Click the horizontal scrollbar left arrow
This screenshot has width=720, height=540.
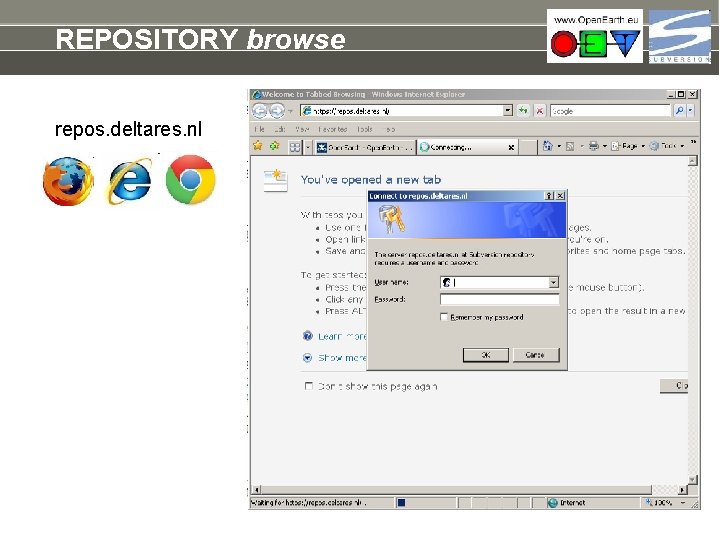click(x=257, y=489)
